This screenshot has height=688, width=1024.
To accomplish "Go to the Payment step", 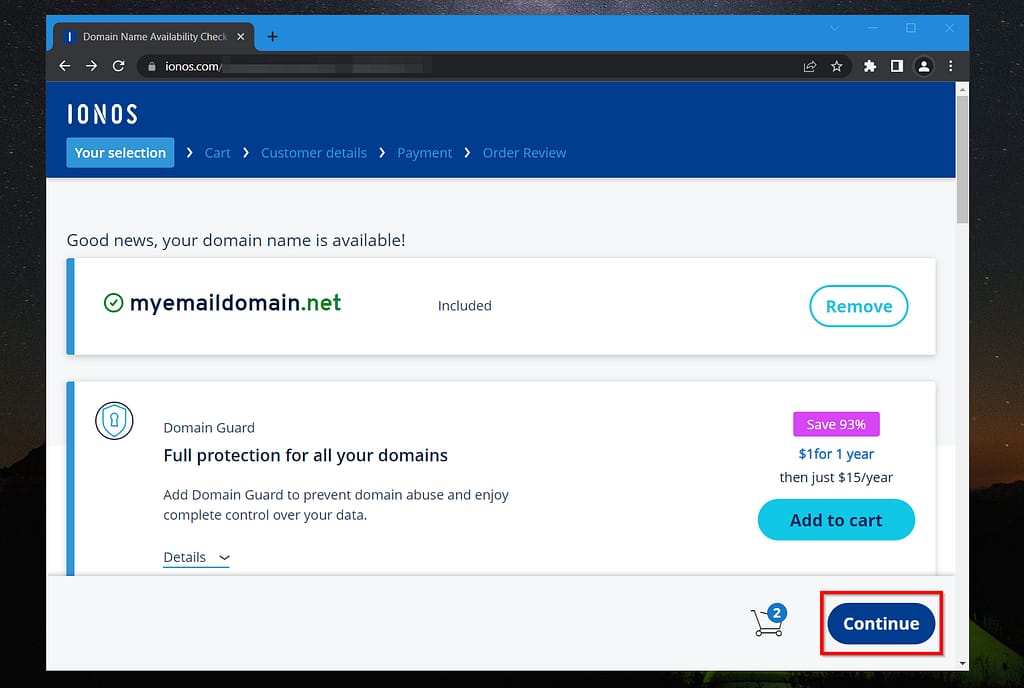I will (424, 153).
